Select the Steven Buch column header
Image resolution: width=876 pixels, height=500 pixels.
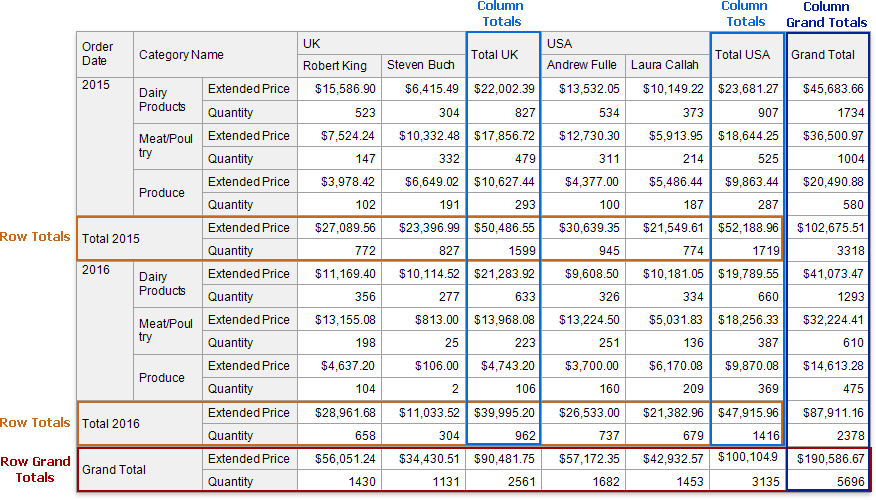[421, 65]
